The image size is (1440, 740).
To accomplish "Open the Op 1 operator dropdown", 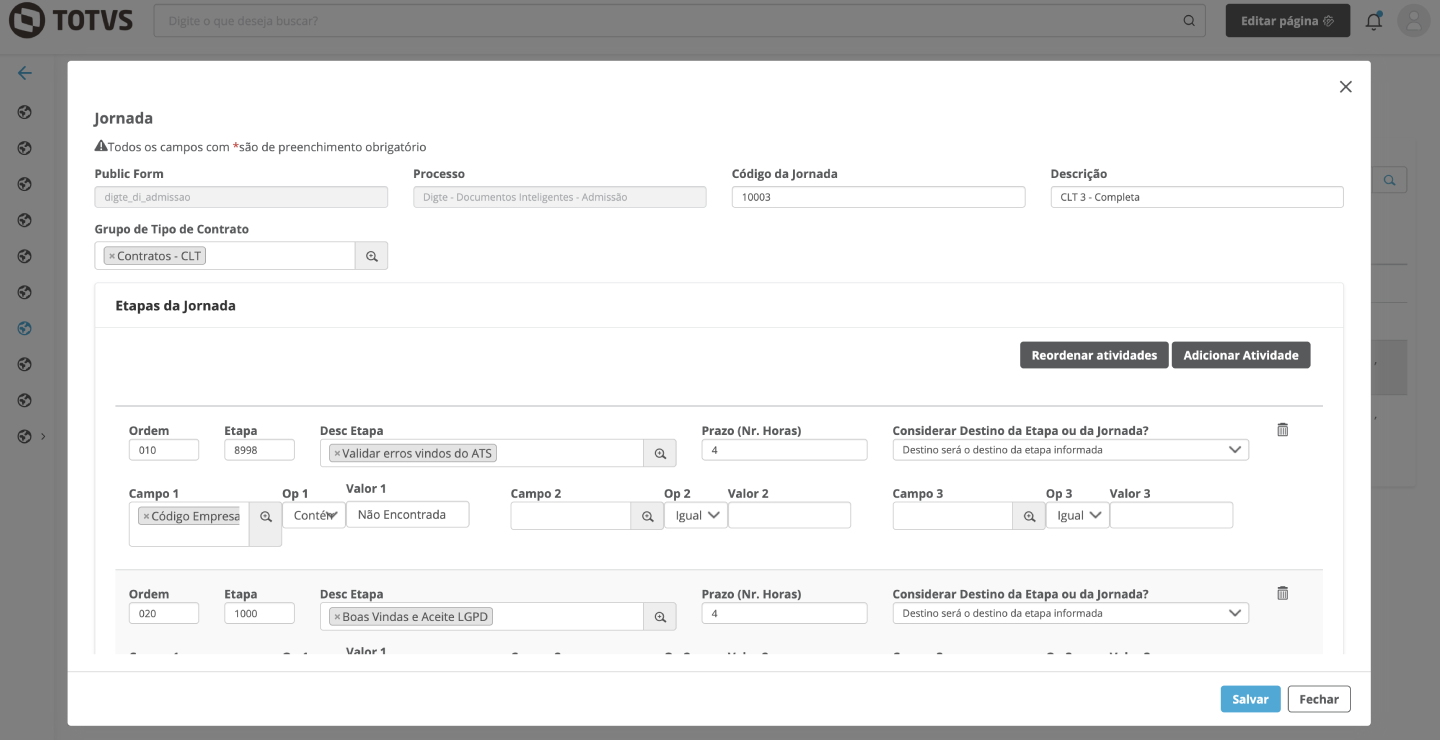I will pyautogui.click(x=314, y=515).
